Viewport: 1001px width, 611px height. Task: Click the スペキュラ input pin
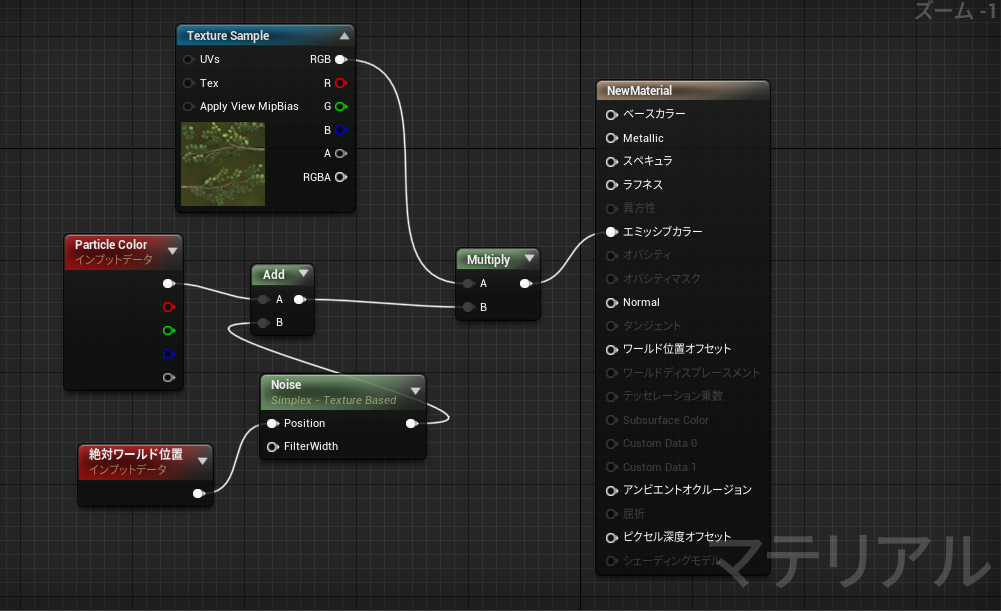click(x=612, y=162)
